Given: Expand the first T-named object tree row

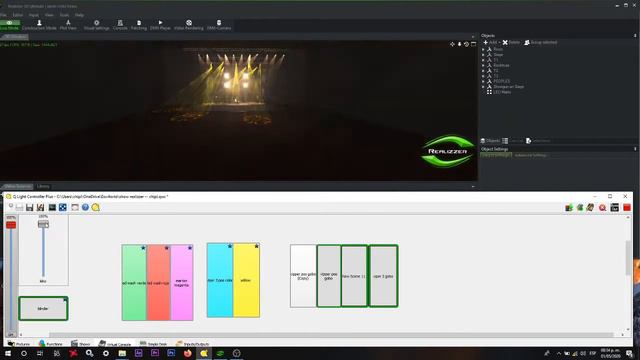Looking at the screenshot, I should click(483, 60).
